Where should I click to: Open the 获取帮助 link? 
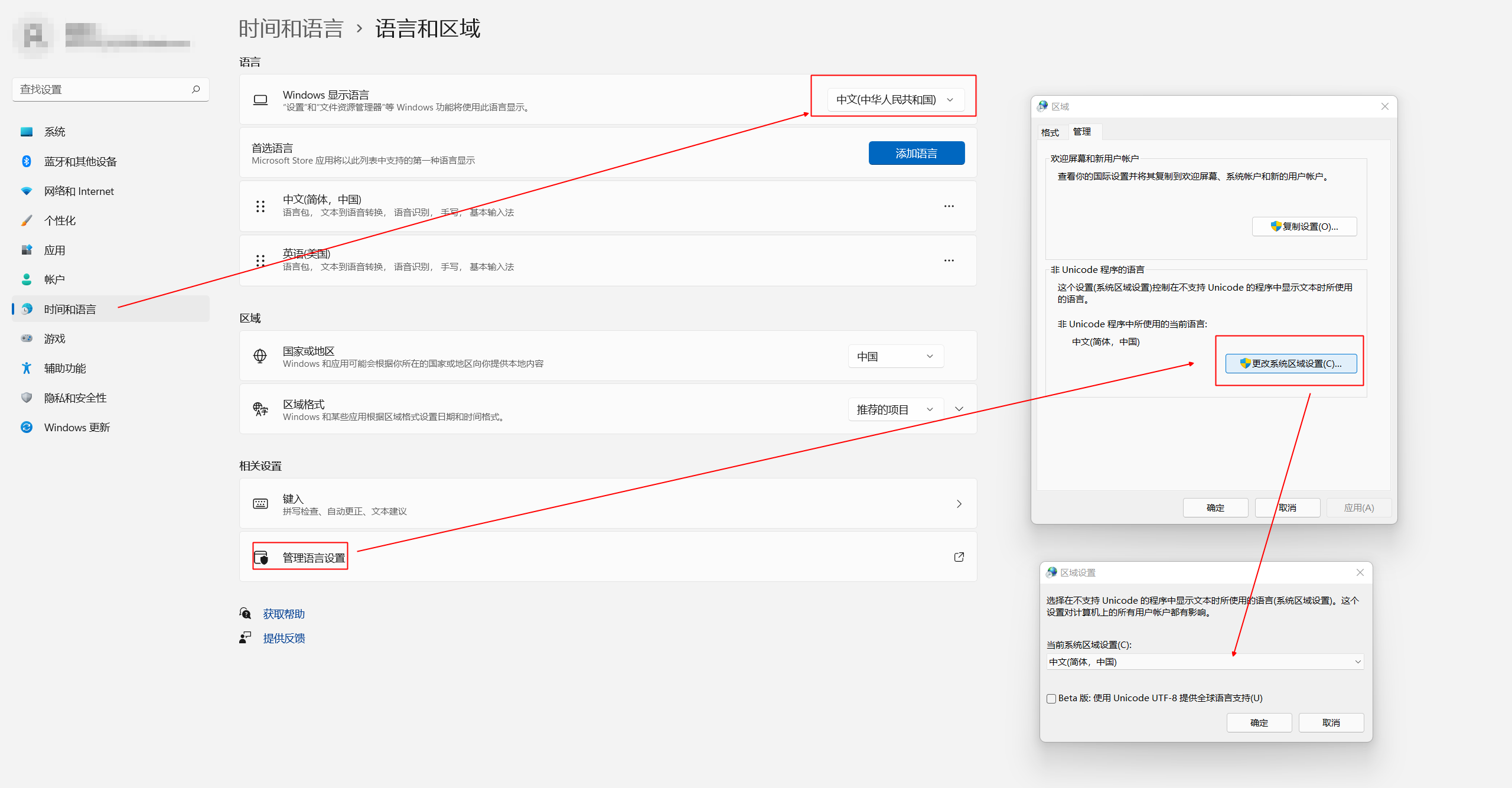[284, 614]
